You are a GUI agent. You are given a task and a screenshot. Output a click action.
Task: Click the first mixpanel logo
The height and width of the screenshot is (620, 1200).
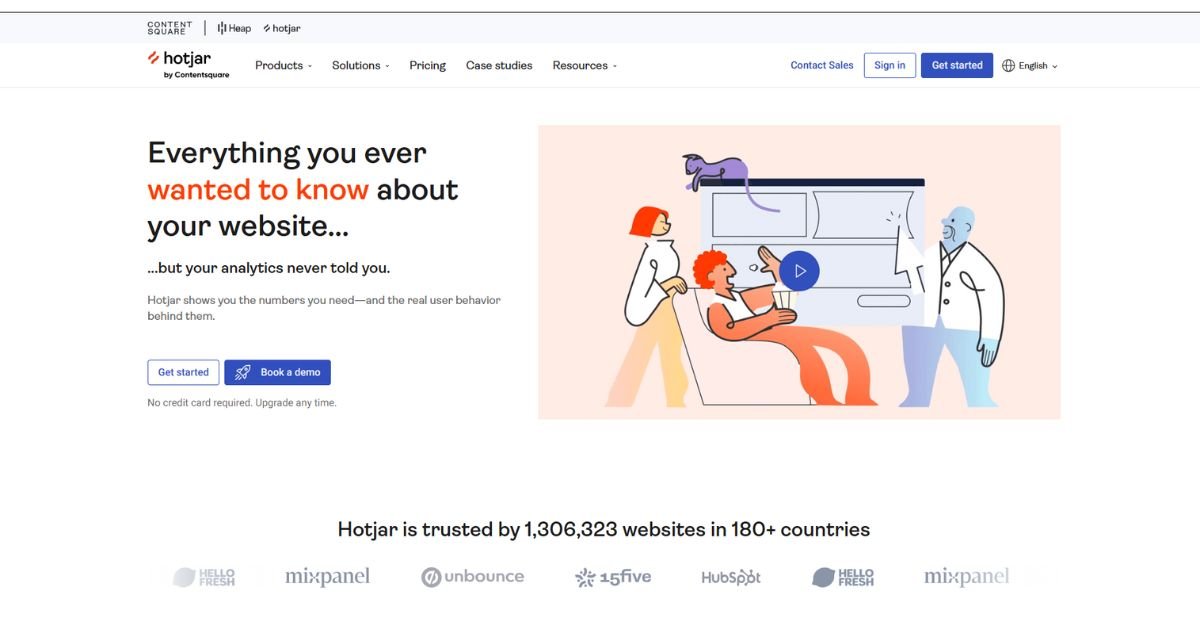(327, 577)
